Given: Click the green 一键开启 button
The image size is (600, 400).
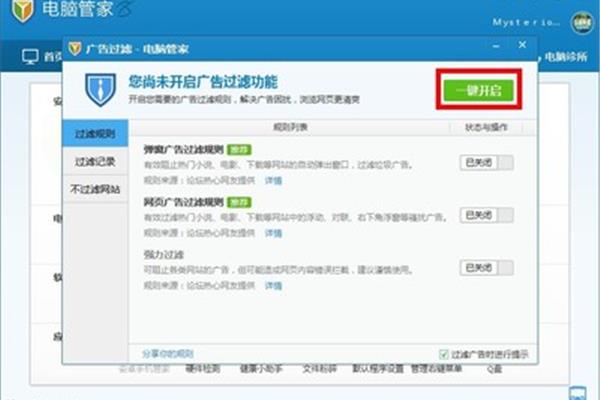Looking at the screenshot, I should (478, 90).
